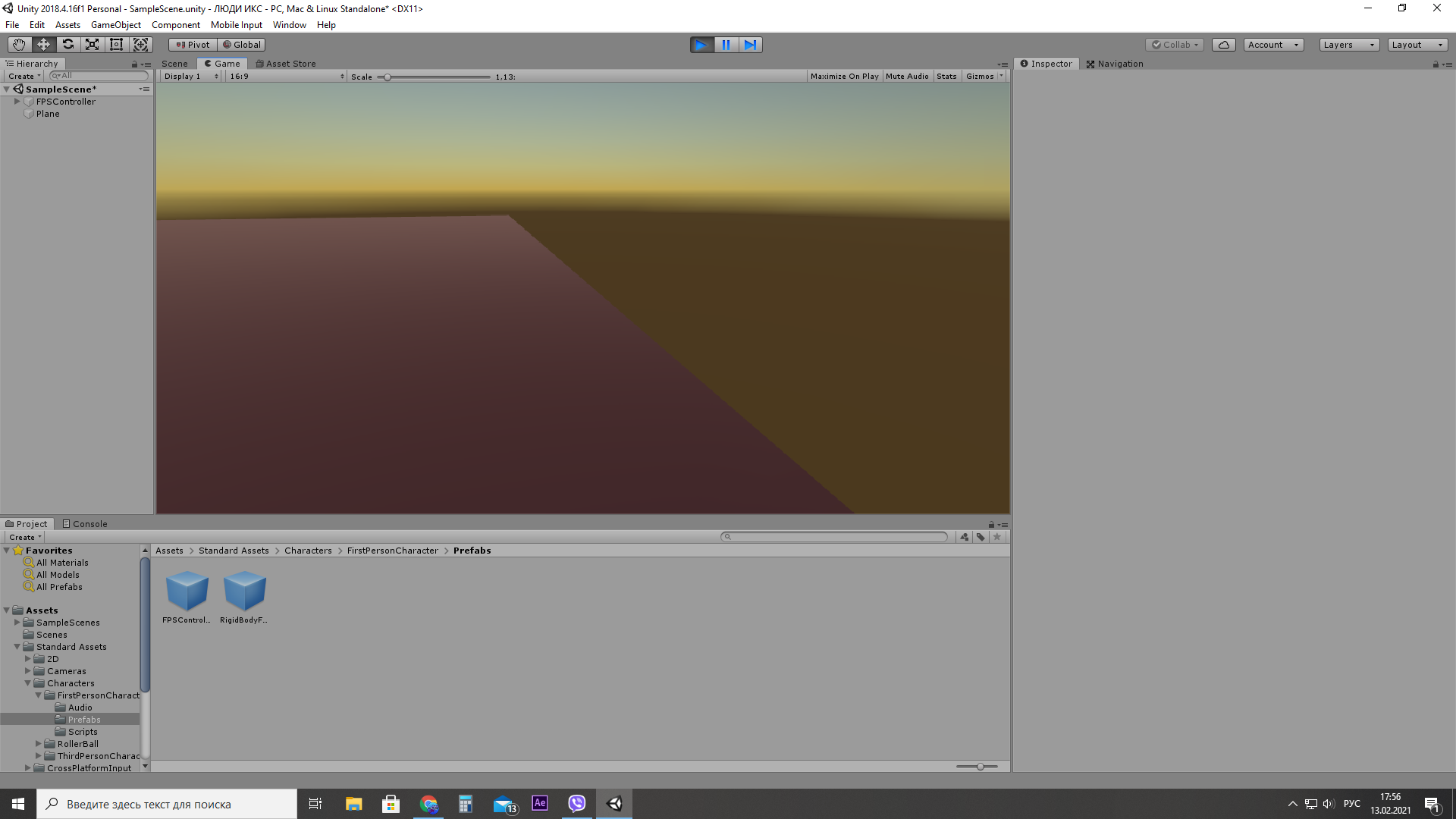This screenshot has height=819, width=1456.
Task: Select the Hand tool
Action: pyautogui.click(x=19, y=45)
